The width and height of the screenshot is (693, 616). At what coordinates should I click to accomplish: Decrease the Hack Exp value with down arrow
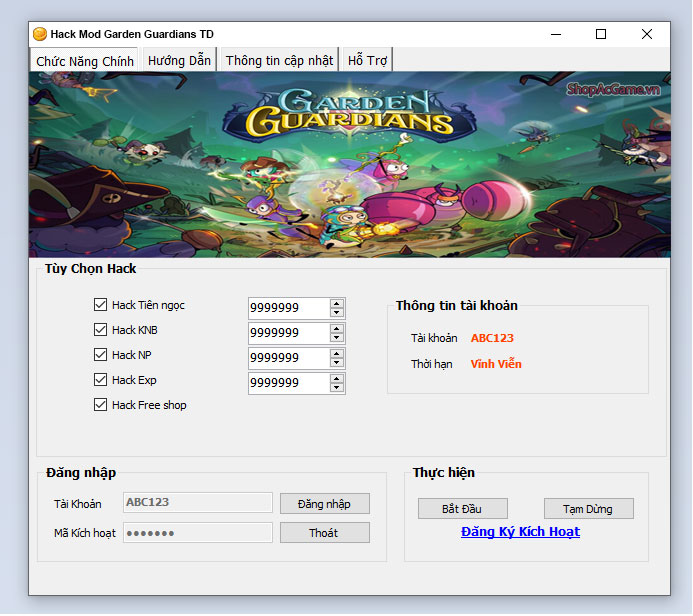click(337, 388)
